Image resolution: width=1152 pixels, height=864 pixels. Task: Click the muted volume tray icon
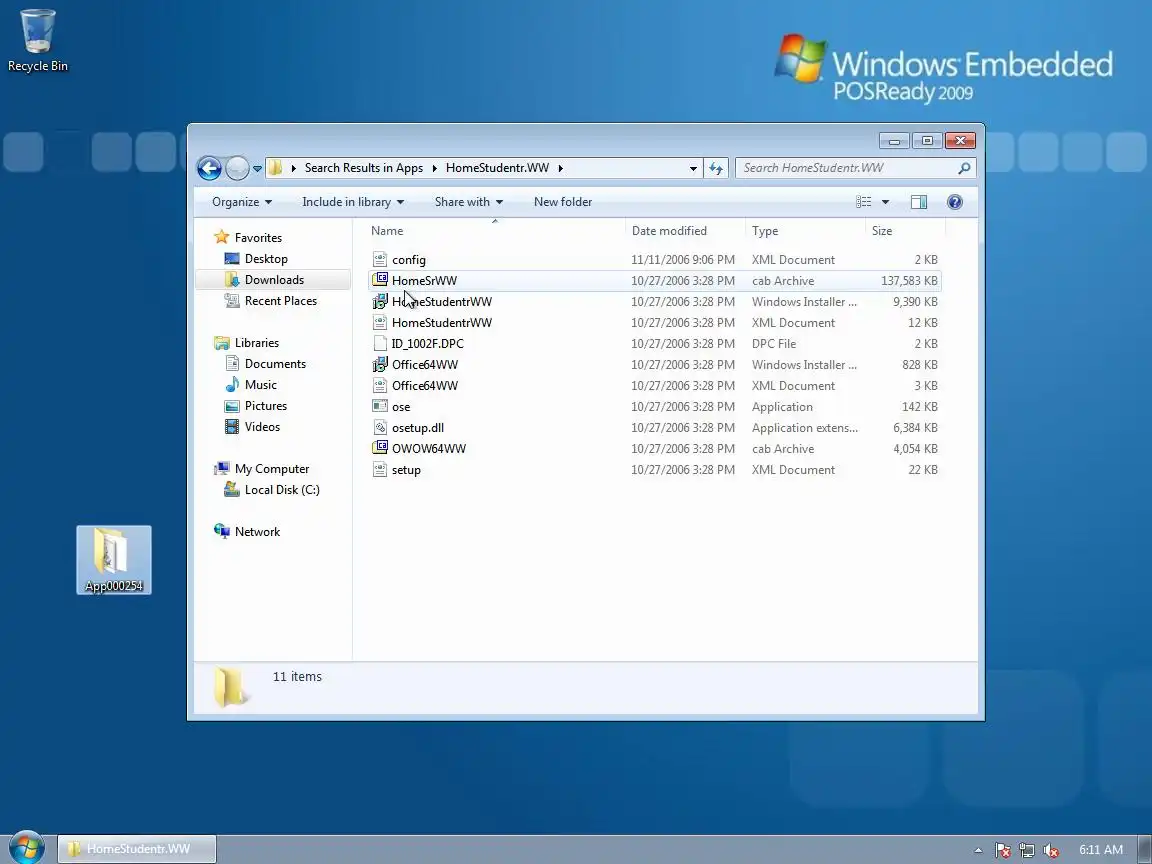tap(1051, 850)
